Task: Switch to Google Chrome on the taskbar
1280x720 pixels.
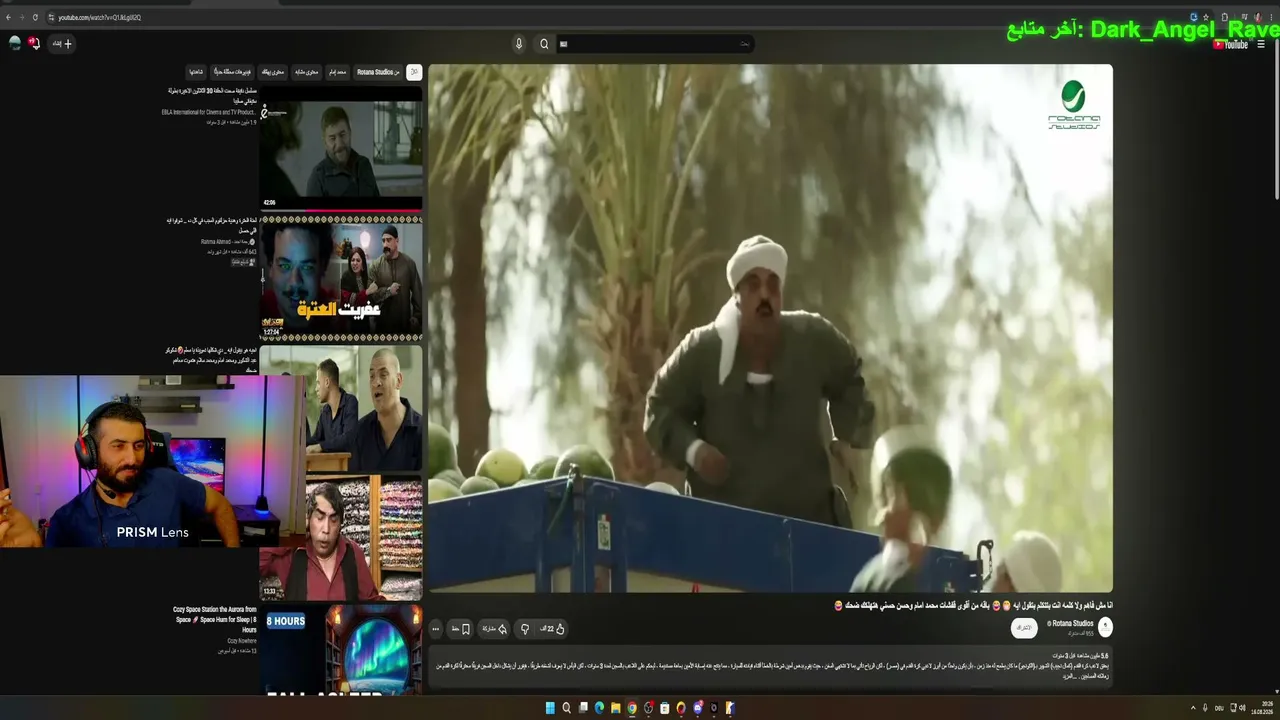Action: coord(632,708)
